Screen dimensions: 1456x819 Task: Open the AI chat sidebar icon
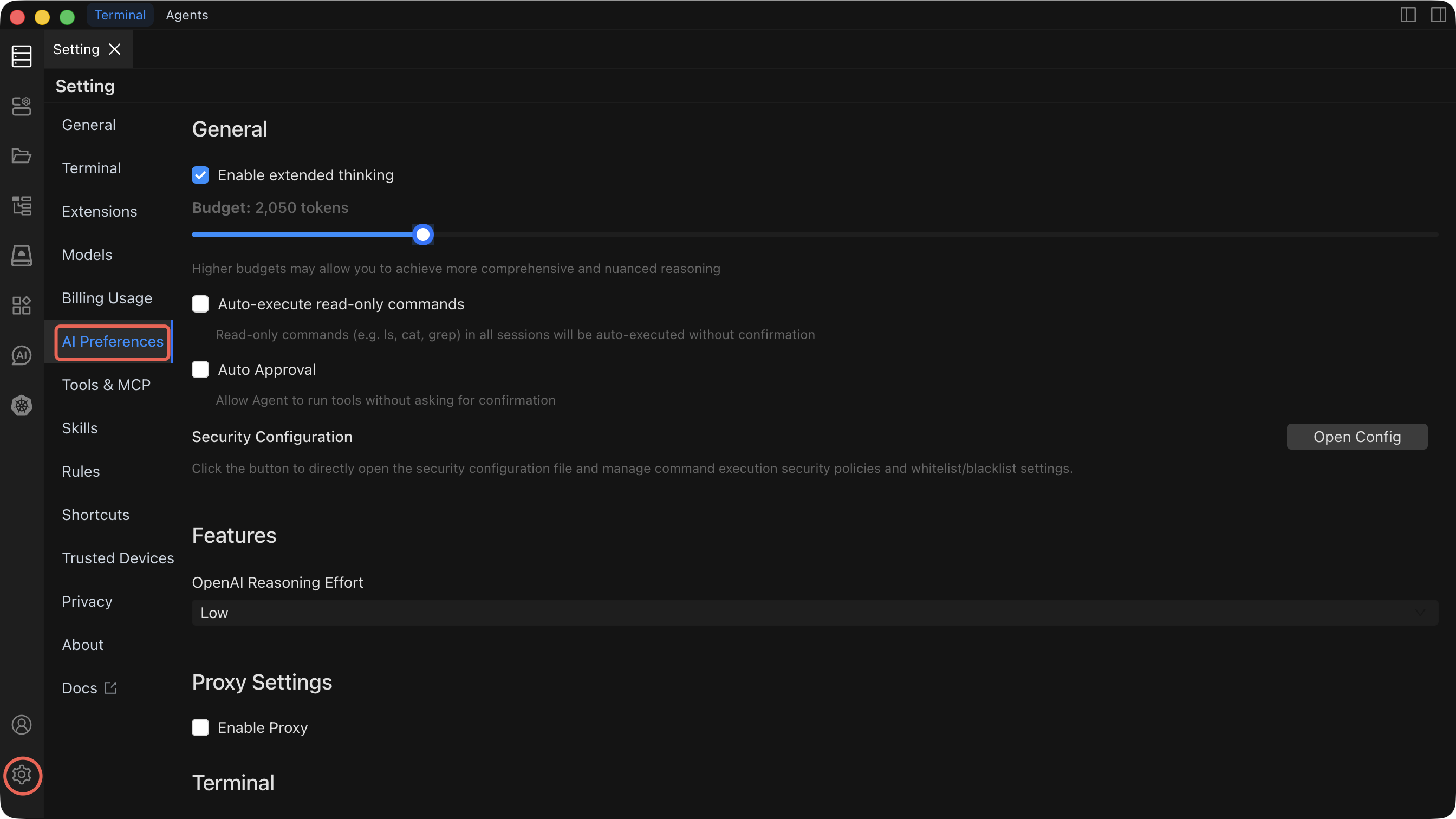[22, 355]
